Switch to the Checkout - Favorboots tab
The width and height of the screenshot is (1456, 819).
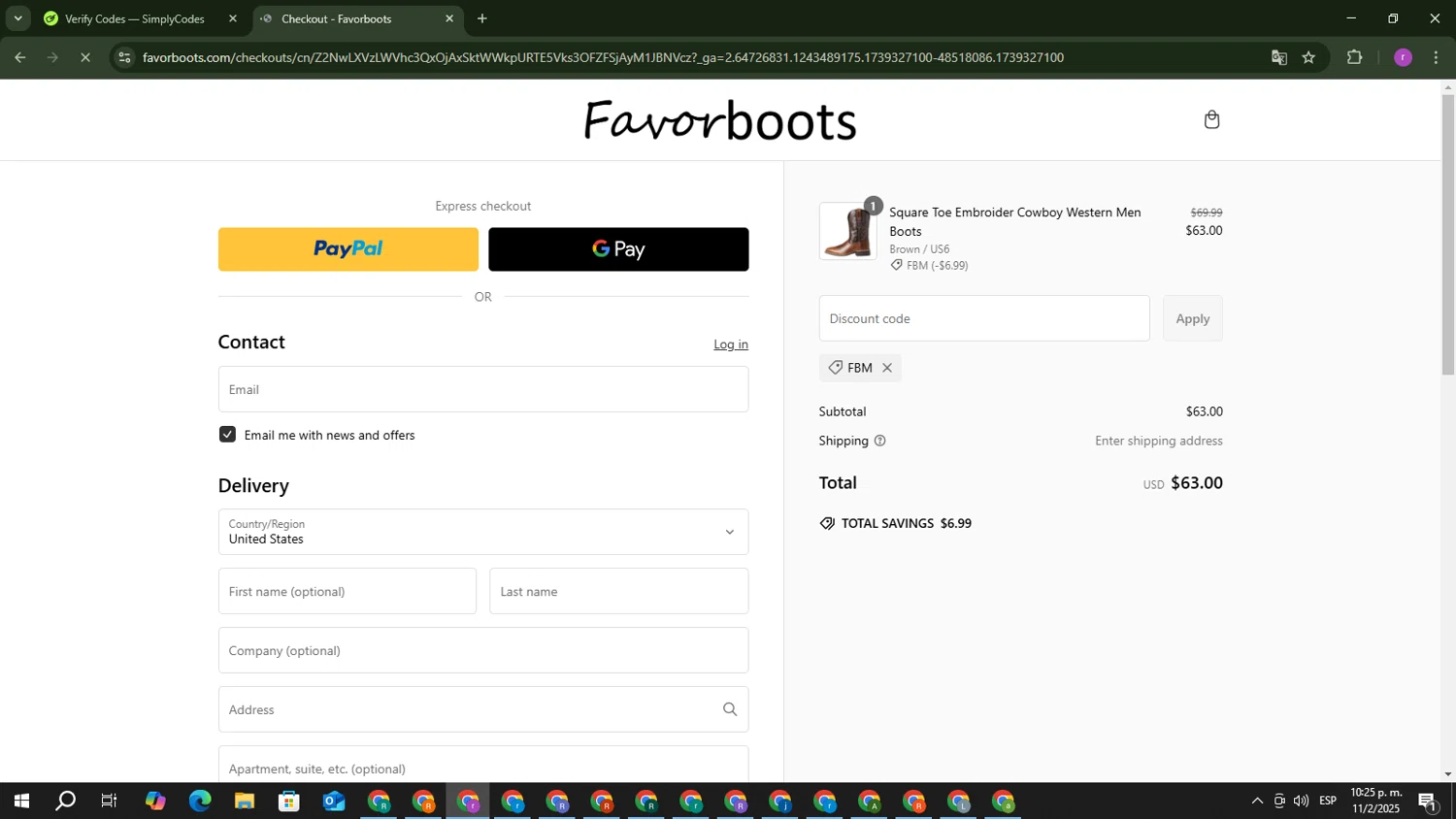[x=357, y=18]
